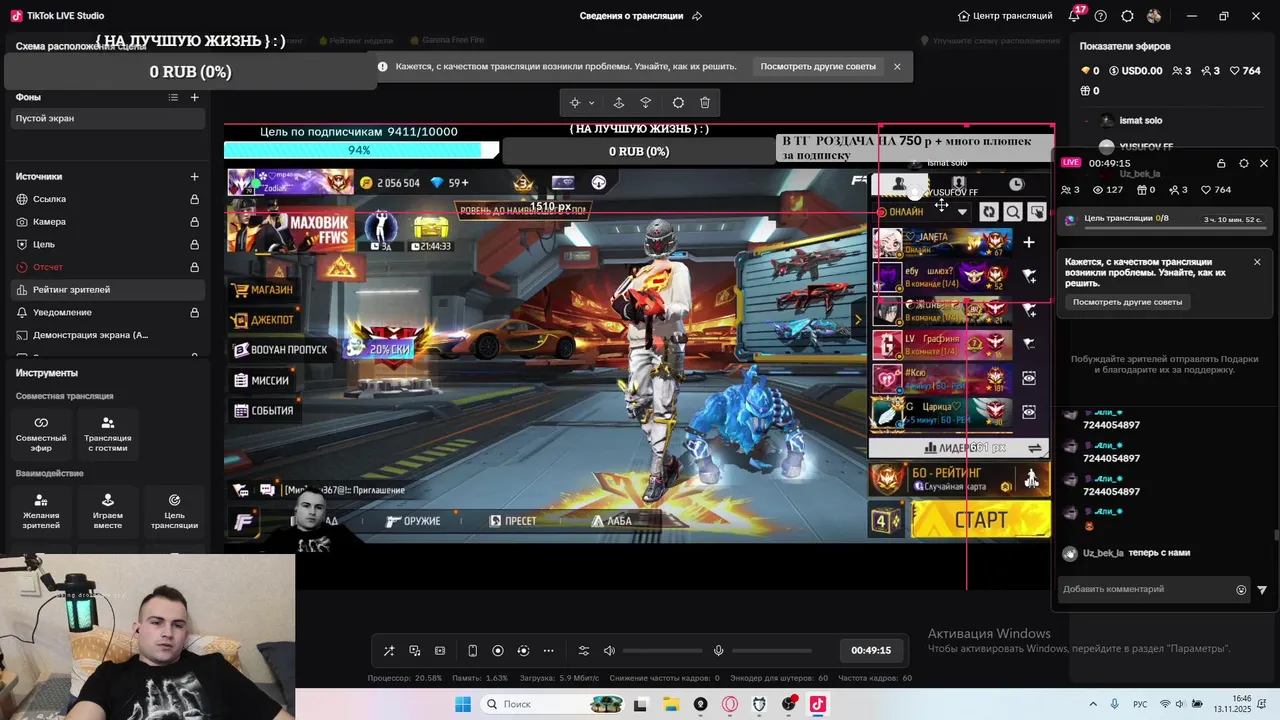The height and width of the screenshot is (720, 1280).
Task: Dismiss the top quality warning banner
Action: [x=897, y=67]
